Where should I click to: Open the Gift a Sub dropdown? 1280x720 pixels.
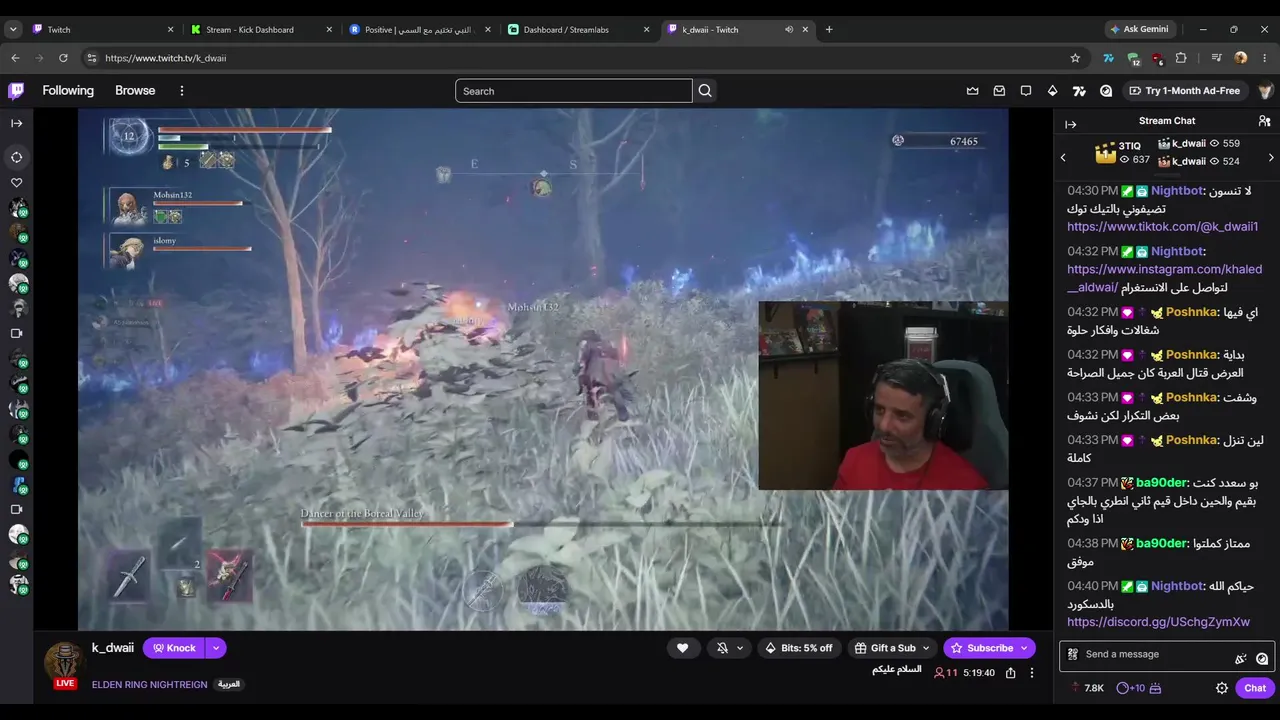[892, 648]
